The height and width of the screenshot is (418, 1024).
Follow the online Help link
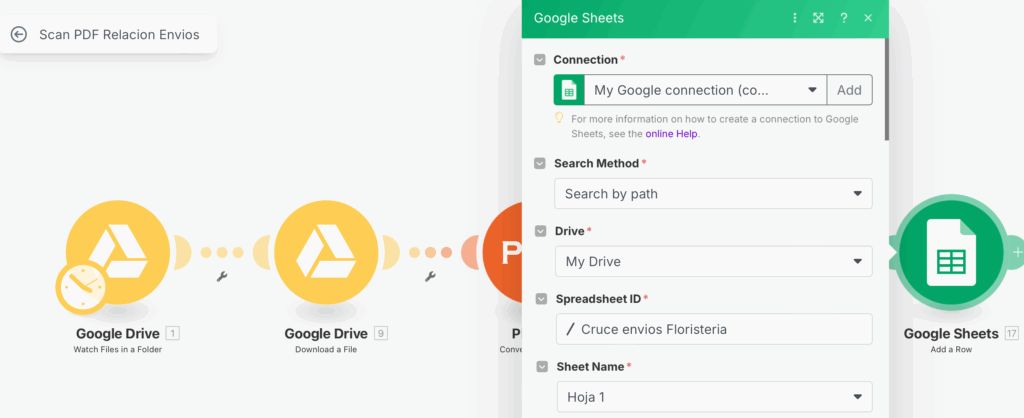click(671, 134)
